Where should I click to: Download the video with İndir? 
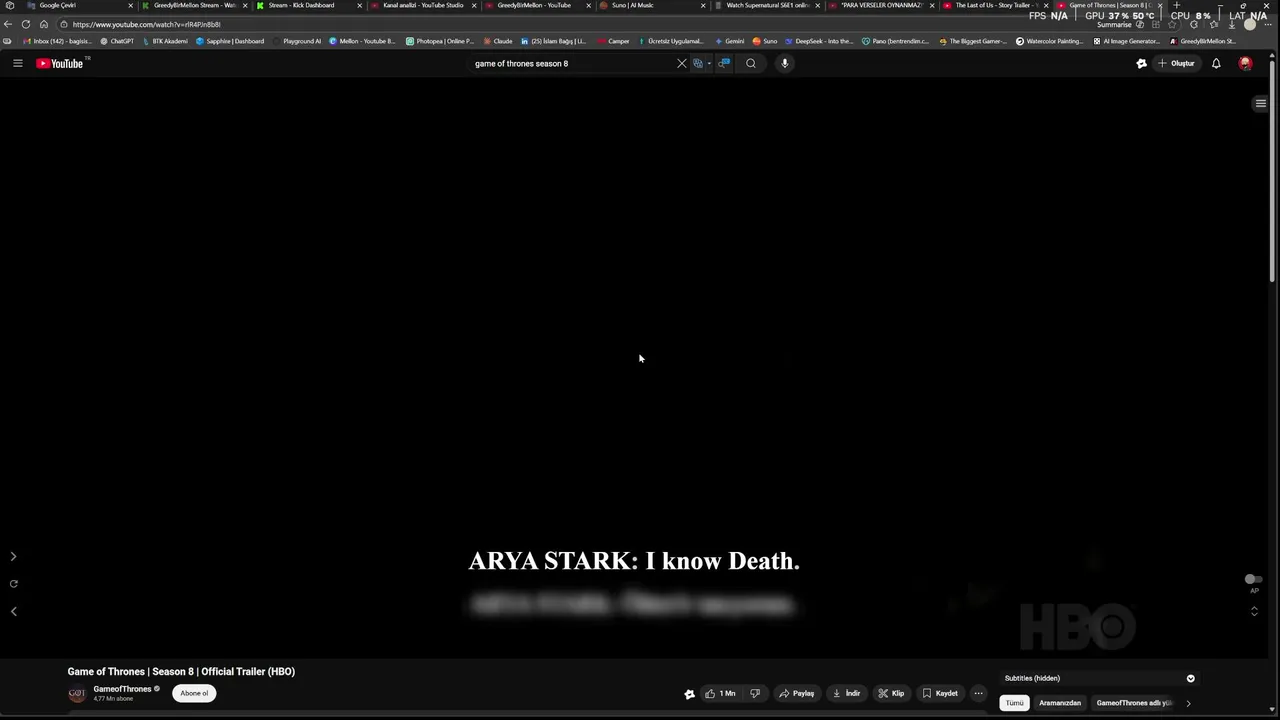coord(846,693)
